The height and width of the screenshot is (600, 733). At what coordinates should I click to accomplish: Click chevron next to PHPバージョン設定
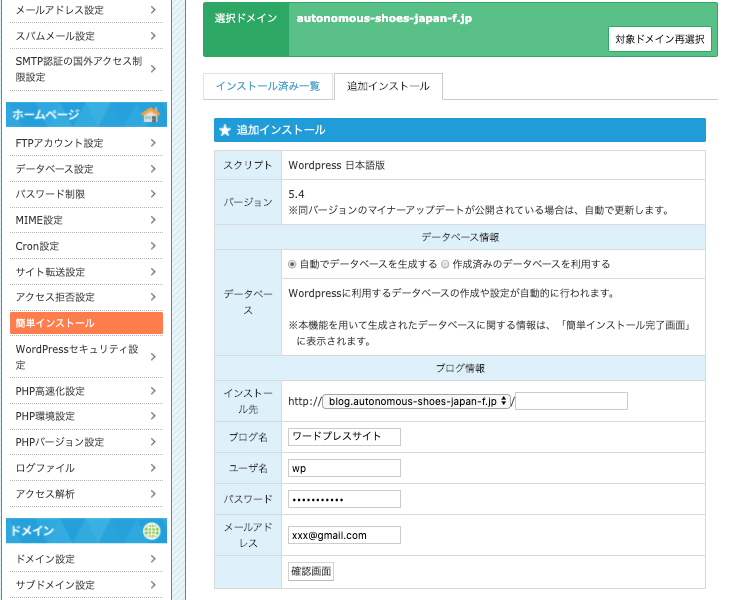click(x=153, y=442)
